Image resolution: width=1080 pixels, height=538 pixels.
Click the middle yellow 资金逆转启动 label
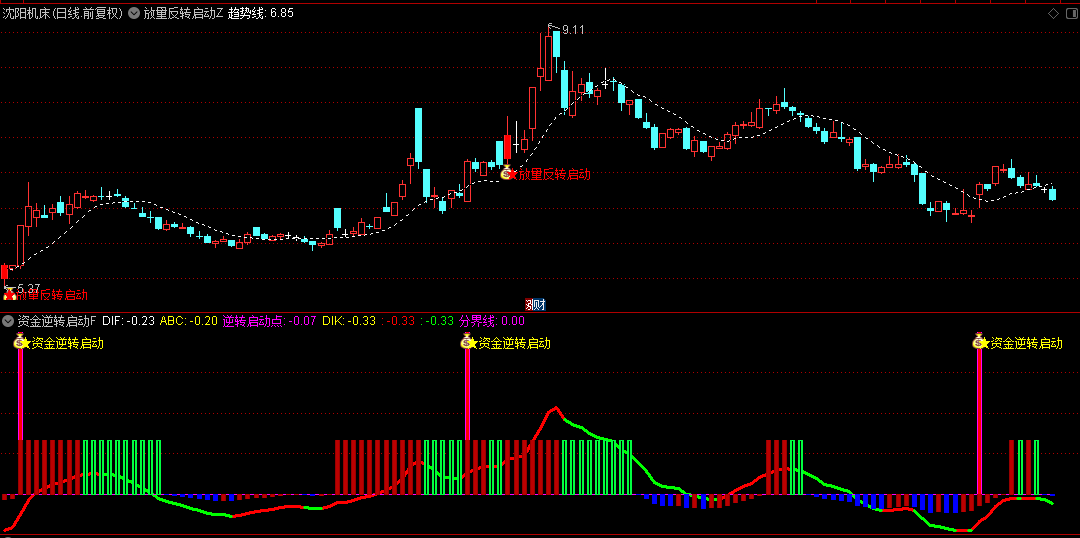[515, 342]
